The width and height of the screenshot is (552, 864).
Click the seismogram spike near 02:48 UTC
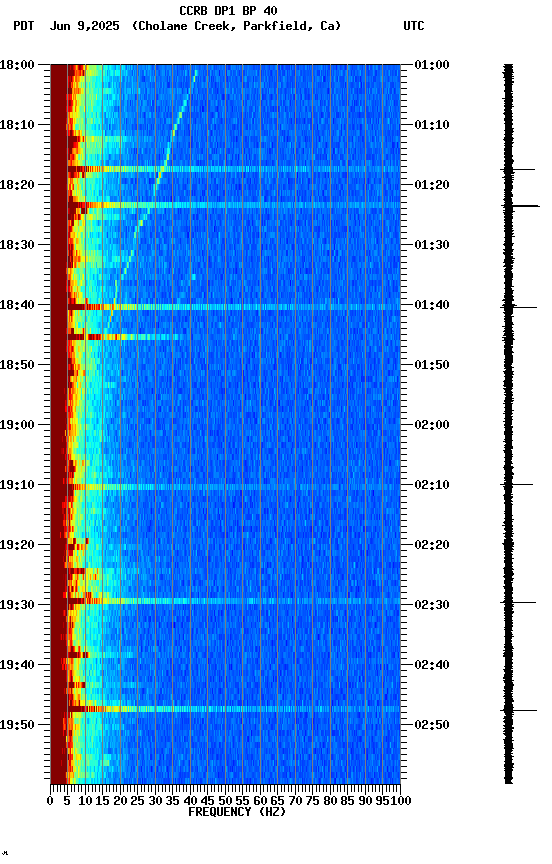518,710
